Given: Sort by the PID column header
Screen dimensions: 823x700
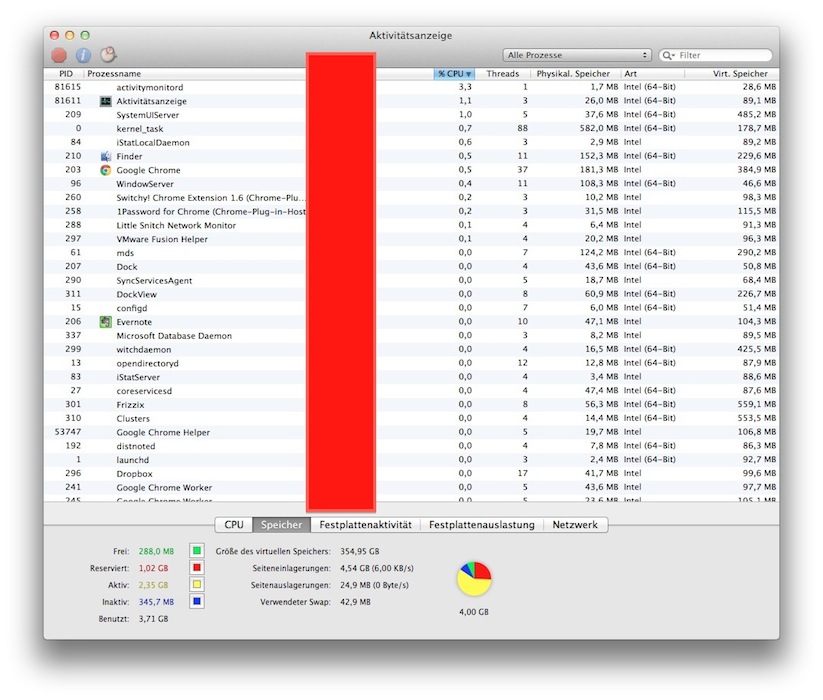Looking at the screenshot, I should (66, 74).
